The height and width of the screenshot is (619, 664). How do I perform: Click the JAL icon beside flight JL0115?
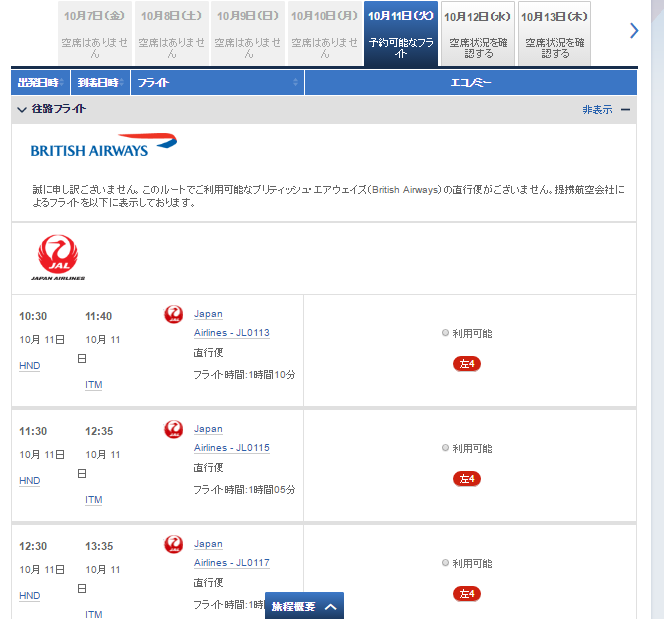[x=174, y=430]
